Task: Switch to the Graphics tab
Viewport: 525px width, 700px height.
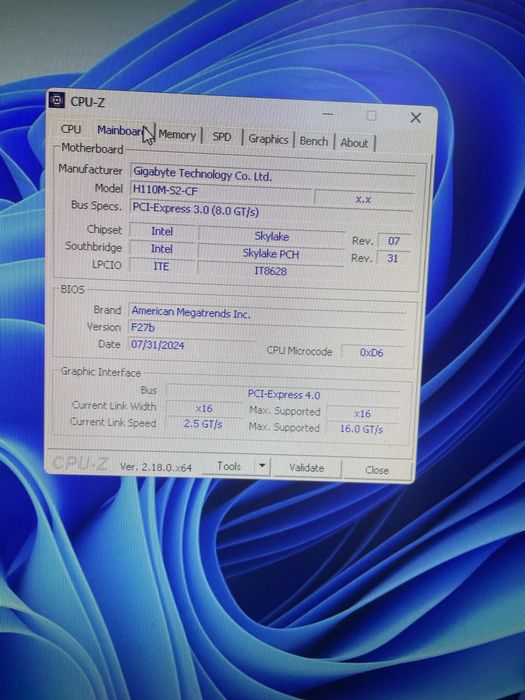Action: click(268, 139)
